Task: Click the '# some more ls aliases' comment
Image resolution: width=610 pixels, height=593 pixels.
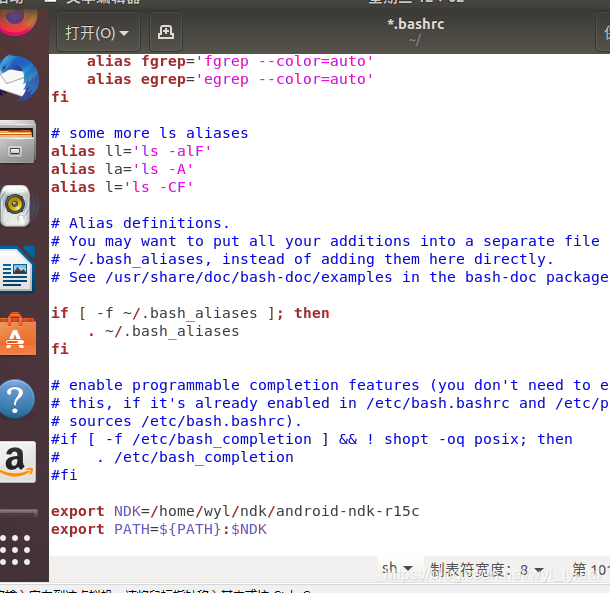Action: [150, 133]
